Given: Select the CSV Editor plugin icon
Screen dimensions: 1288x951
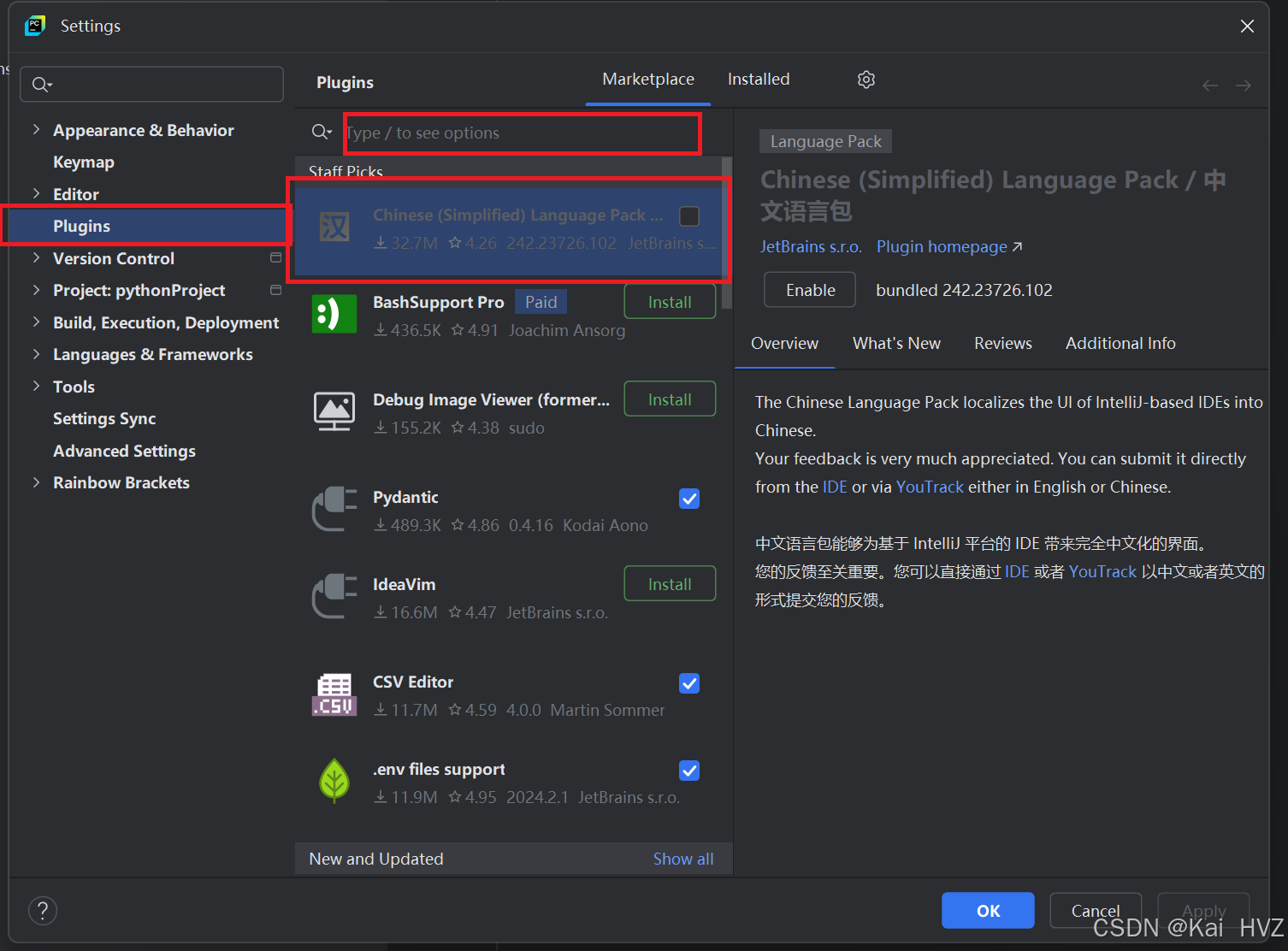Looking at the screenshot, I should click(334, 694).
